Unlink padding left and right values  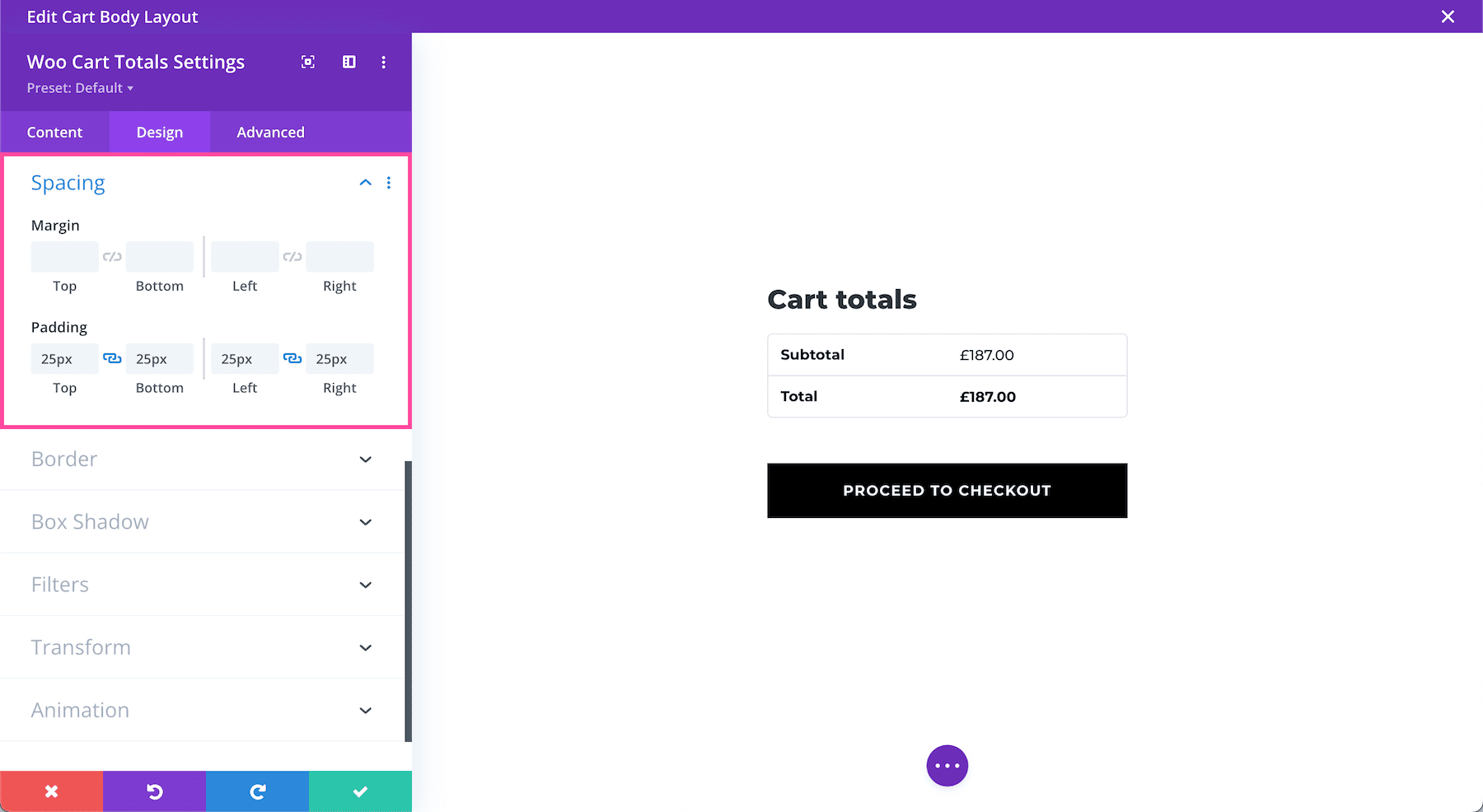pyautogui.click(x=292, y=358)
